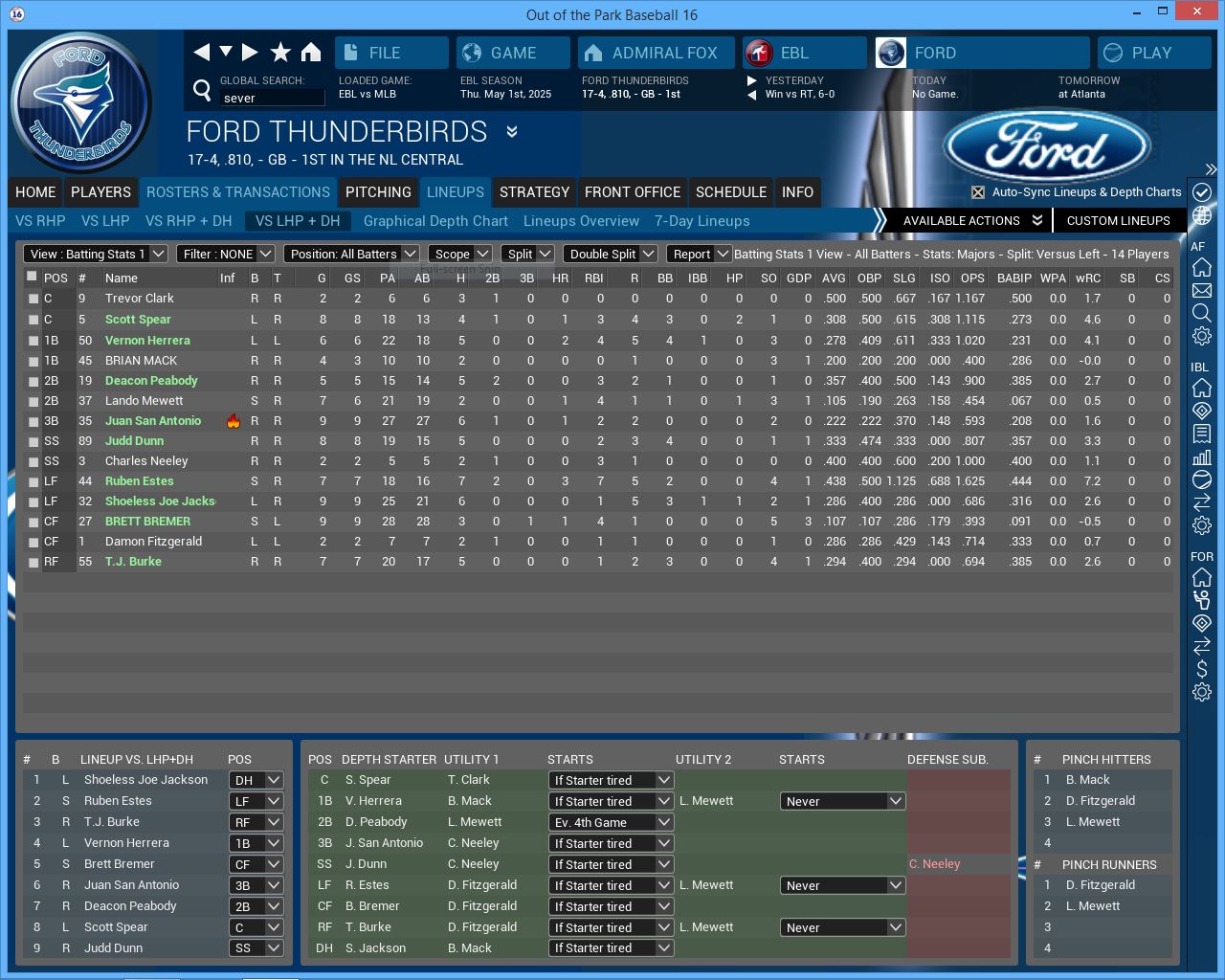Tick the checkbox for Judd Dunn's row
Viewport: 1225px width, 980px height.
[33, 441]
